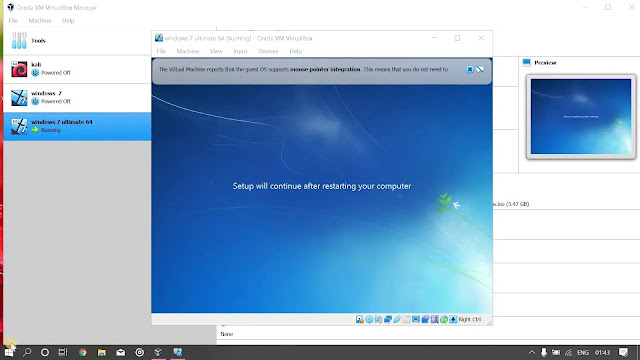This screenshot has height=360, width=640.
Task: Open Help menu in the VM window
Action: [296, 51]
